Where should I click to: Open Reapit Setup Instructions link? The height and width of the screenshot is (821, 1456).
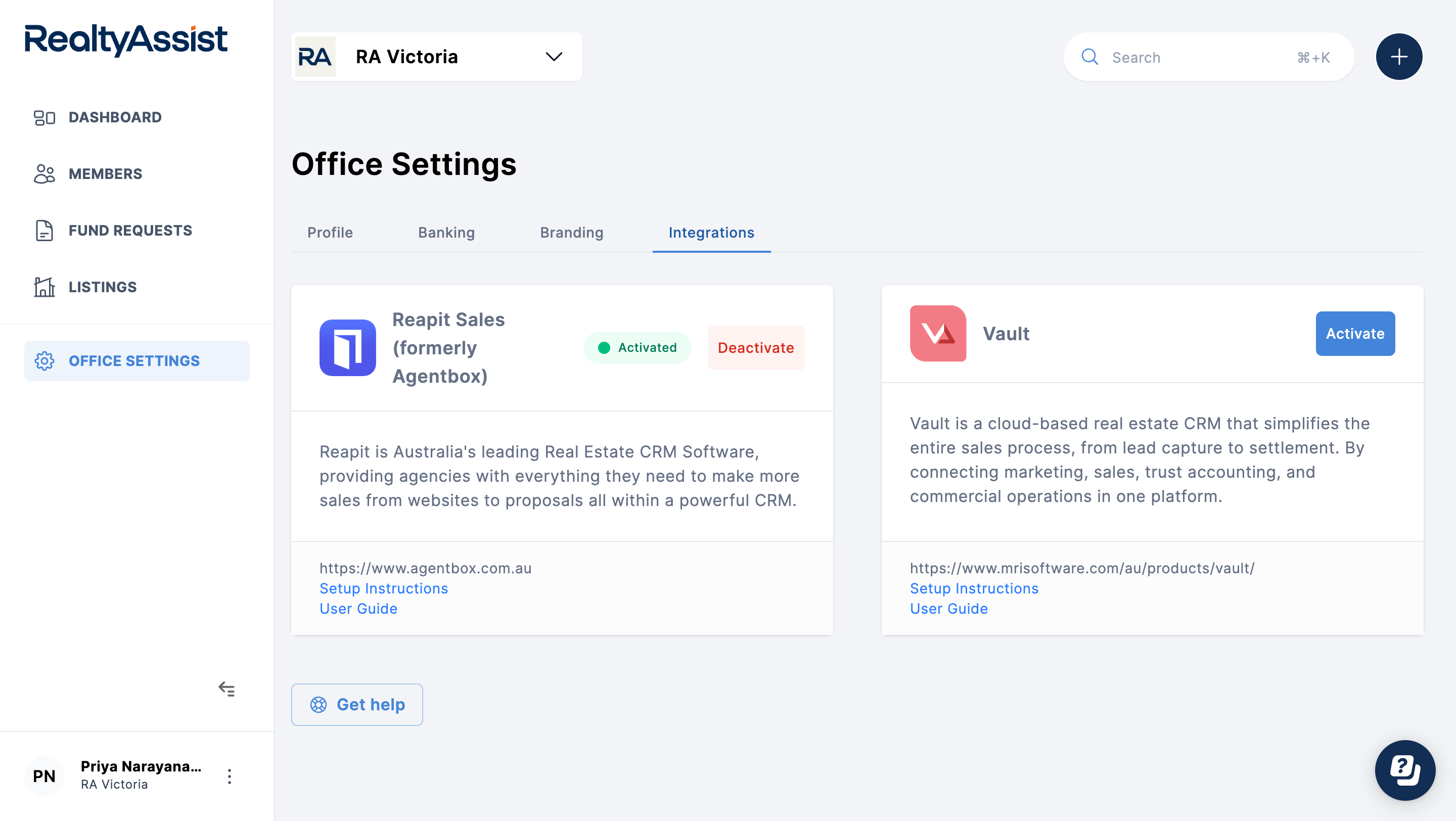[x=384, y=589]
